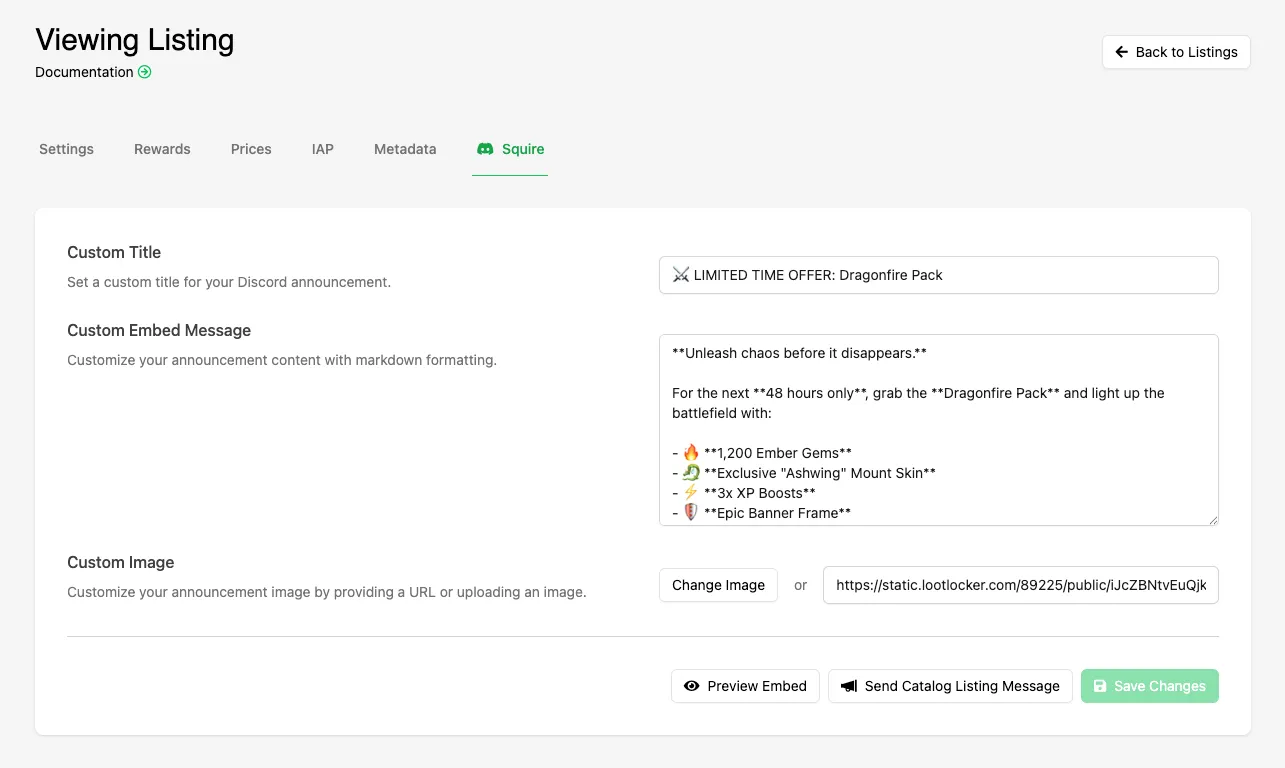
Task: Click the "Epic Banner Frame" line
Action: [x=762, y=513]
